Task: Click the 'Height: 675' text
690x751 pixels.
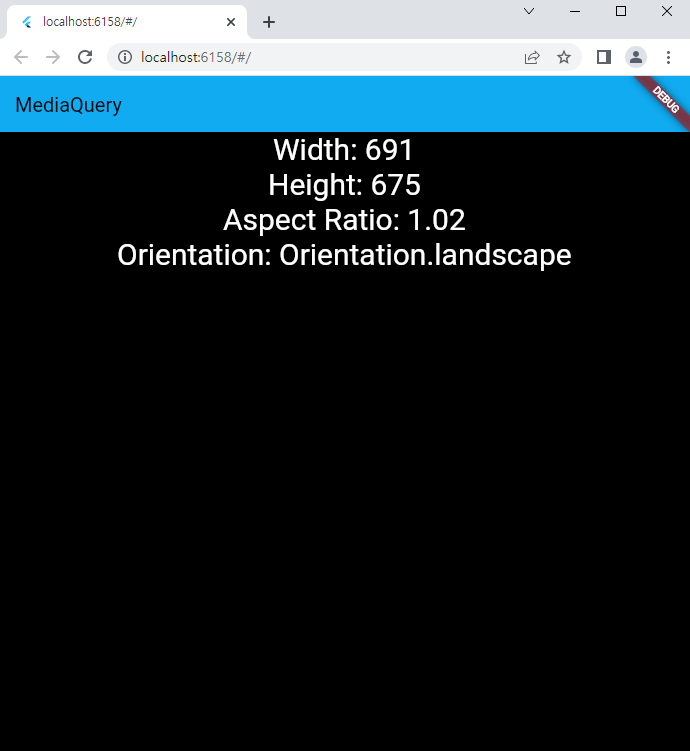Action: (344, 185)
